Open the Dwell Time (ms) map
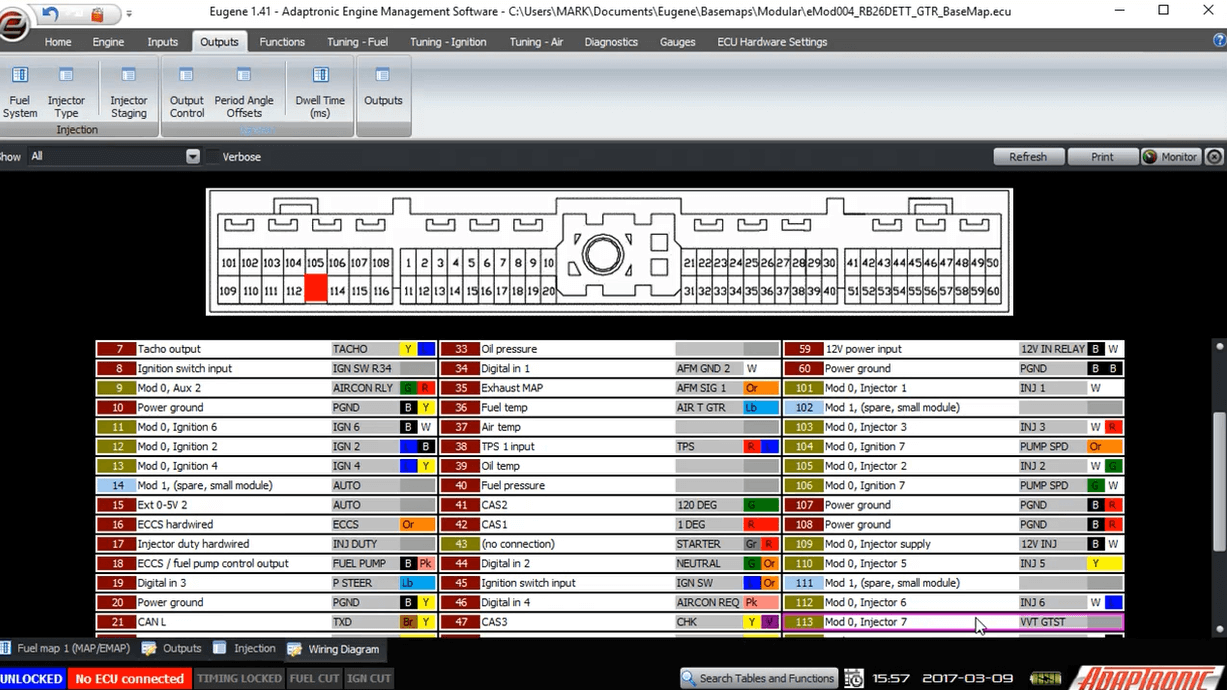Image resolution: width=1227 pixels, height=690 pixels. click(320, 93)
